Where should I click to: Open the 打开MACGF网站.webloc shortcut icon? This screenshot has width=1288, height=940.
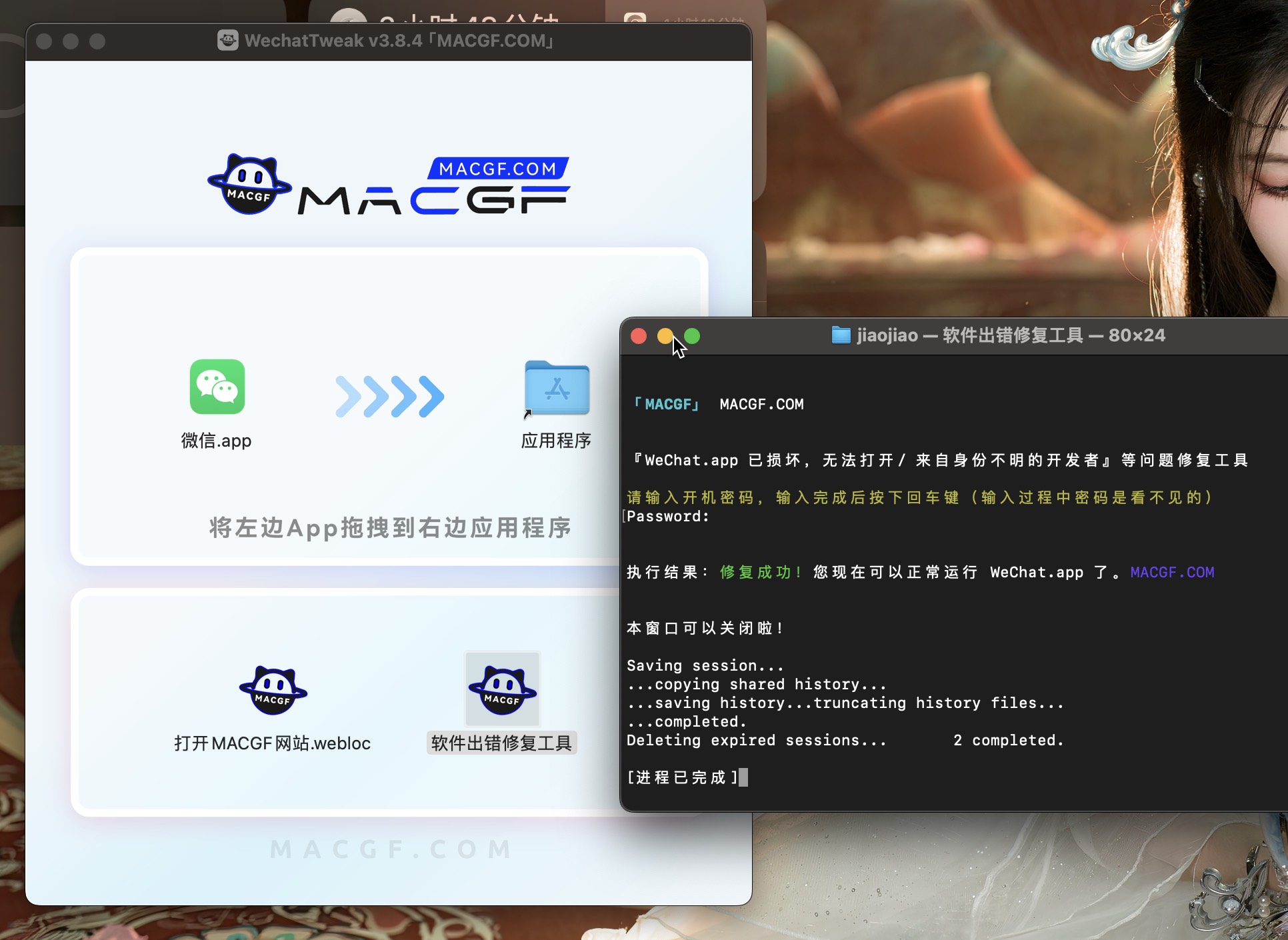[x=273, y=690]
